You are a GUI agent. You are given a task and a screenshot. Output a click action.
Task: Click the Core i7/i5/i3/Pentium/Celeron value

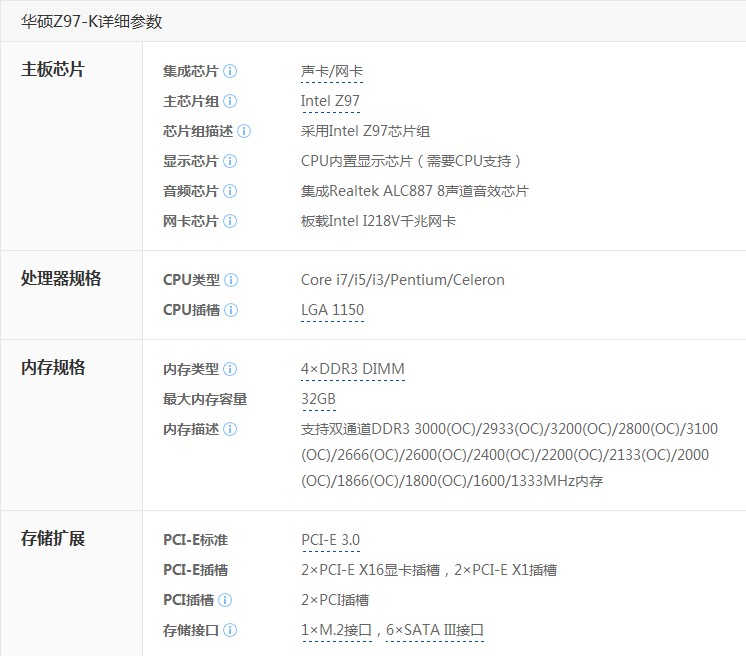click(x=402, y=280)
